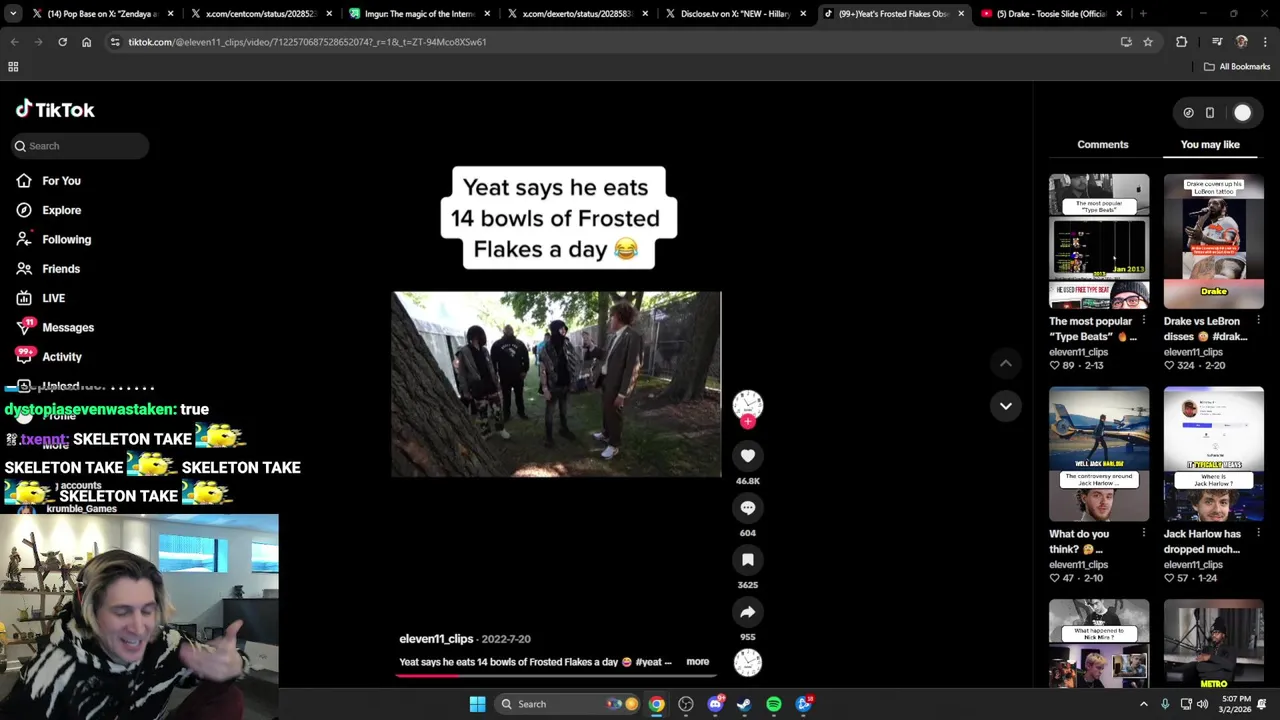Open Discord from the taskbar
The height and width of the screenshot is (720, 1280).
click(x=715, y=704)
